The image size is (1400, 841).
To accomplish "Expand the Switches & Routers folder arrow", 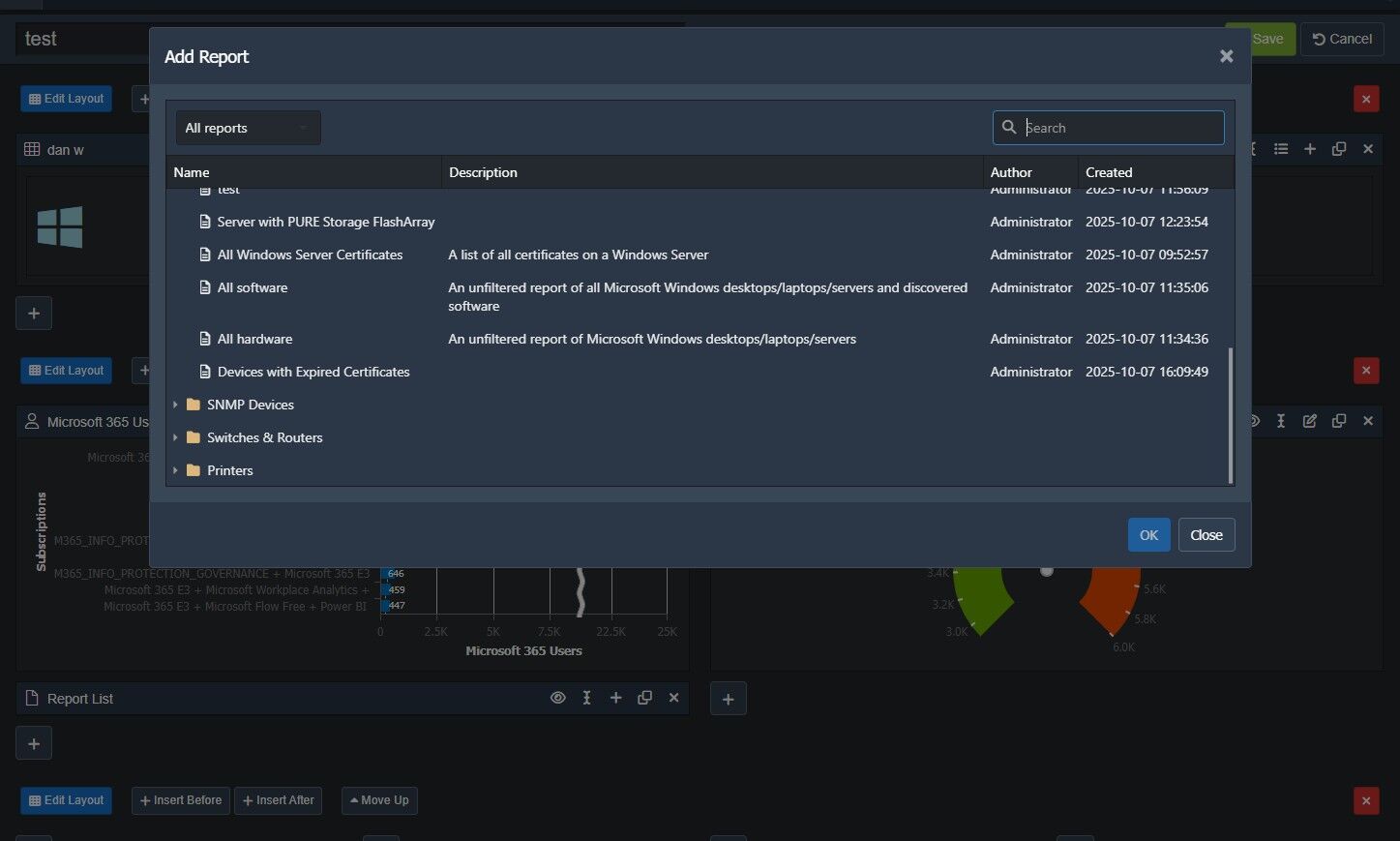I will pos(175,437).
